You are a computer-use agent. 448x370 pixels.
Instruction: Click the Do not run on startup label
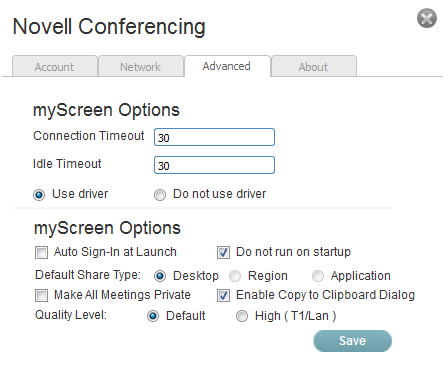[x=293, y=252]
